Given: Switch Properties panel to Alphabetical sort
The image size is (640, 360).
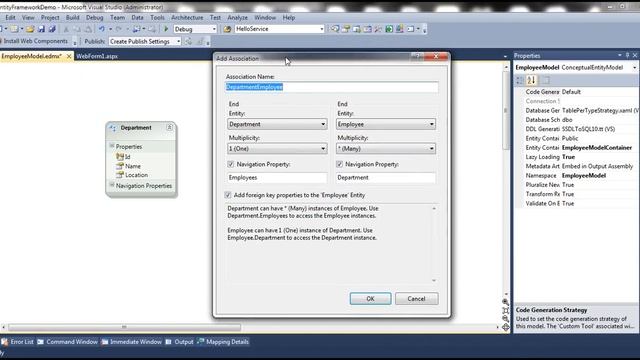Looking at the screenshot, I should click(531, 80).
